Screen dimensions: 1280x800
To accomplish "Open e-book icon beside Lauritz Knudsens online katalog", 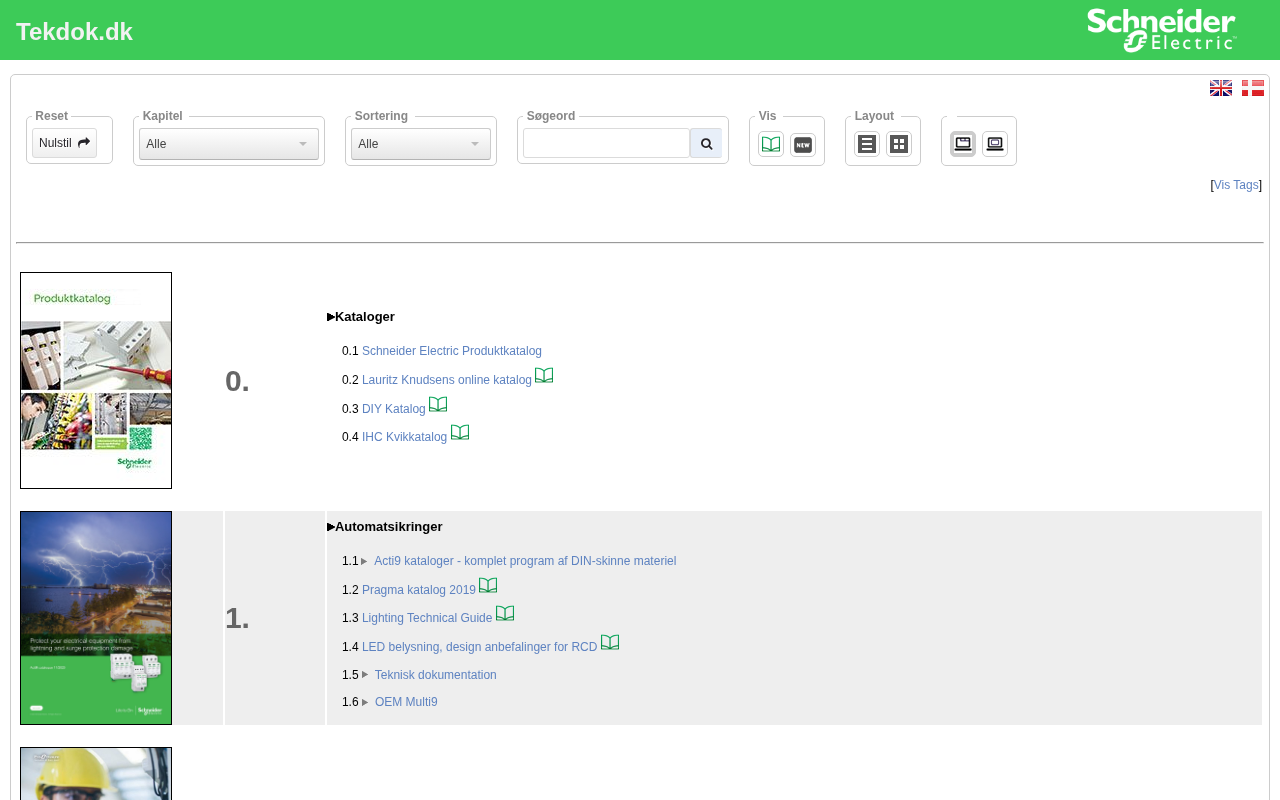I will [544, 376].
